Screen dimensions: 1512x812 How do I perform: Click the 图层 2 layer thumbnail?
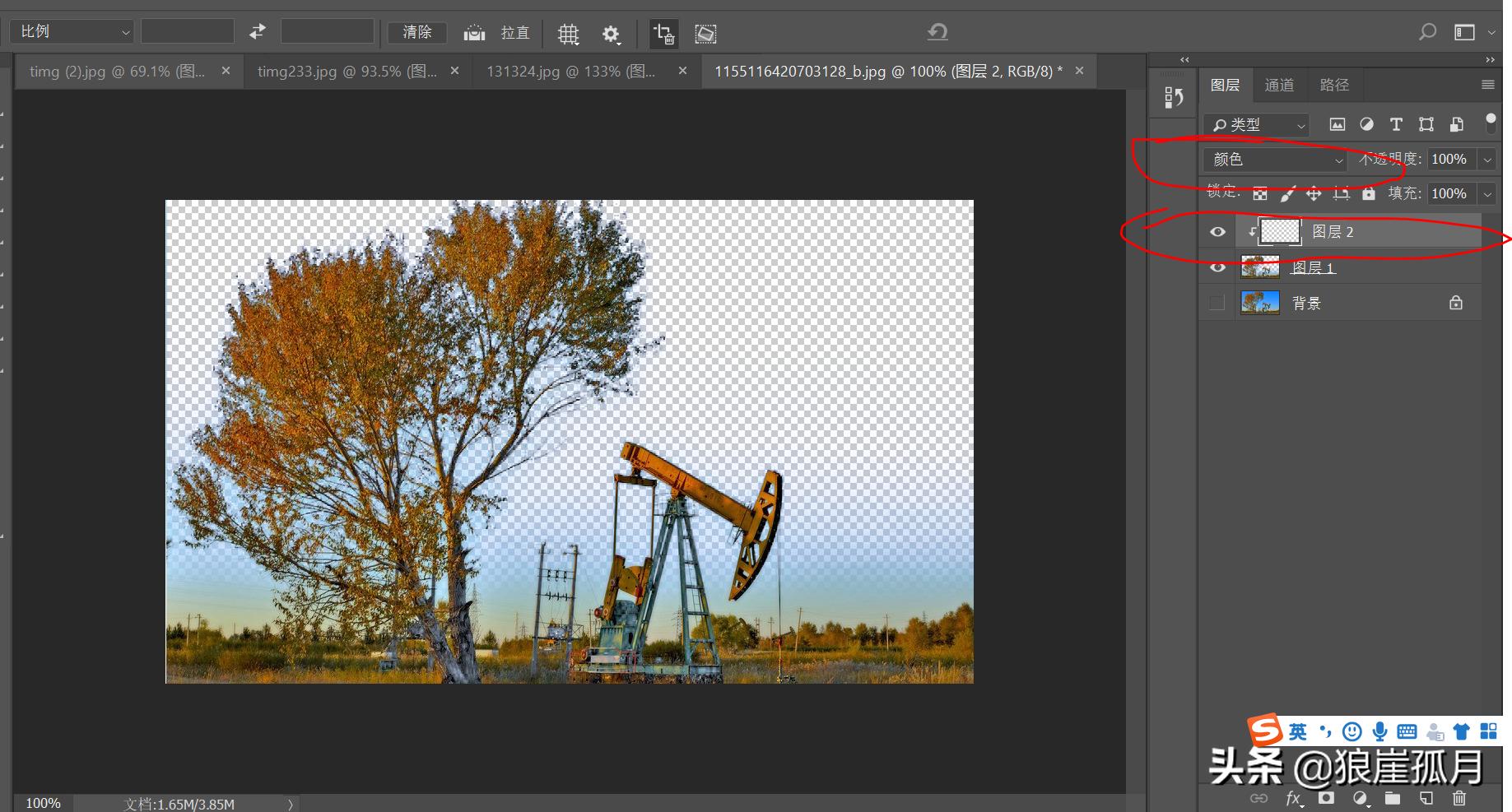pyautogui.click(x=1280, y=231)
